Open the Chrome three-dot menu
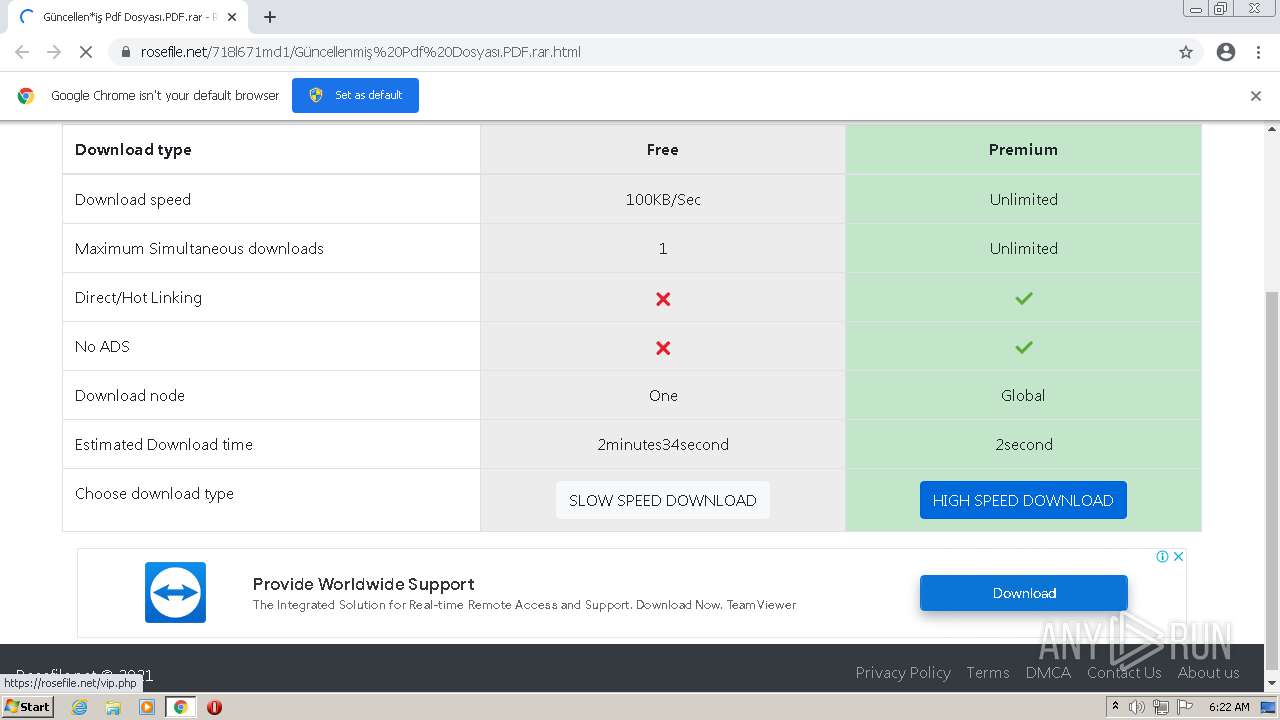Viewport: 1280px width, 720px height. tap(1259, 52)
